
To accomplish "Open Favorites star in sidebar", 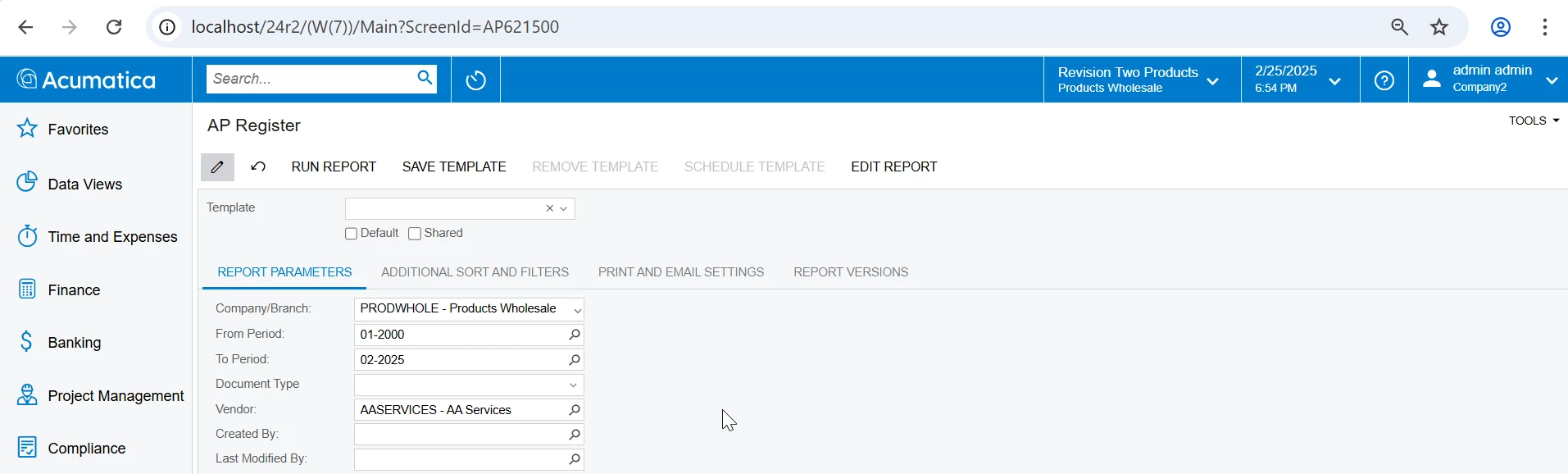I will pyautogui.click(x=27, y=128).
